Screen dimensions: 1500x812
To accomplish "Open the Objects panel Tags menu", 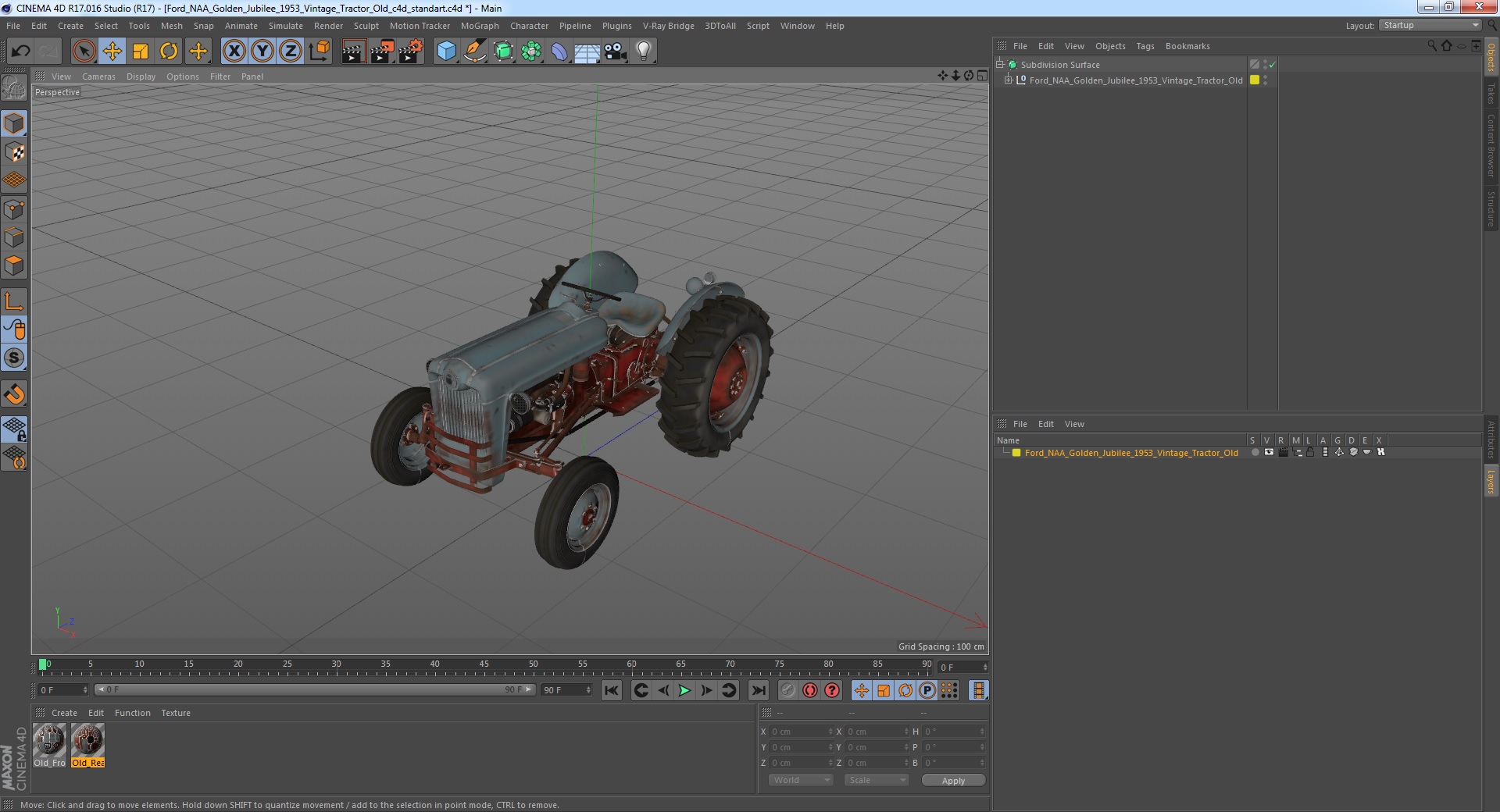I will tap(1145, 46).
